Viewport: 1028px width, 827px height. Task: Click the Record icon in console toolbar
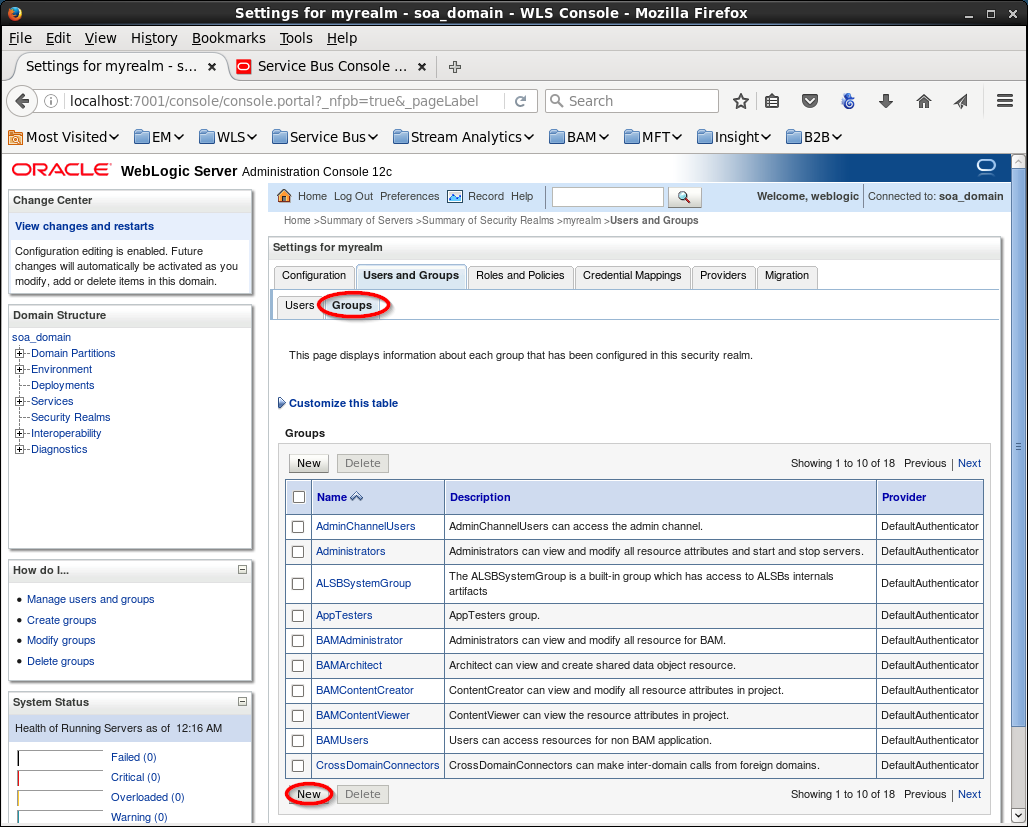pos(455,197)
